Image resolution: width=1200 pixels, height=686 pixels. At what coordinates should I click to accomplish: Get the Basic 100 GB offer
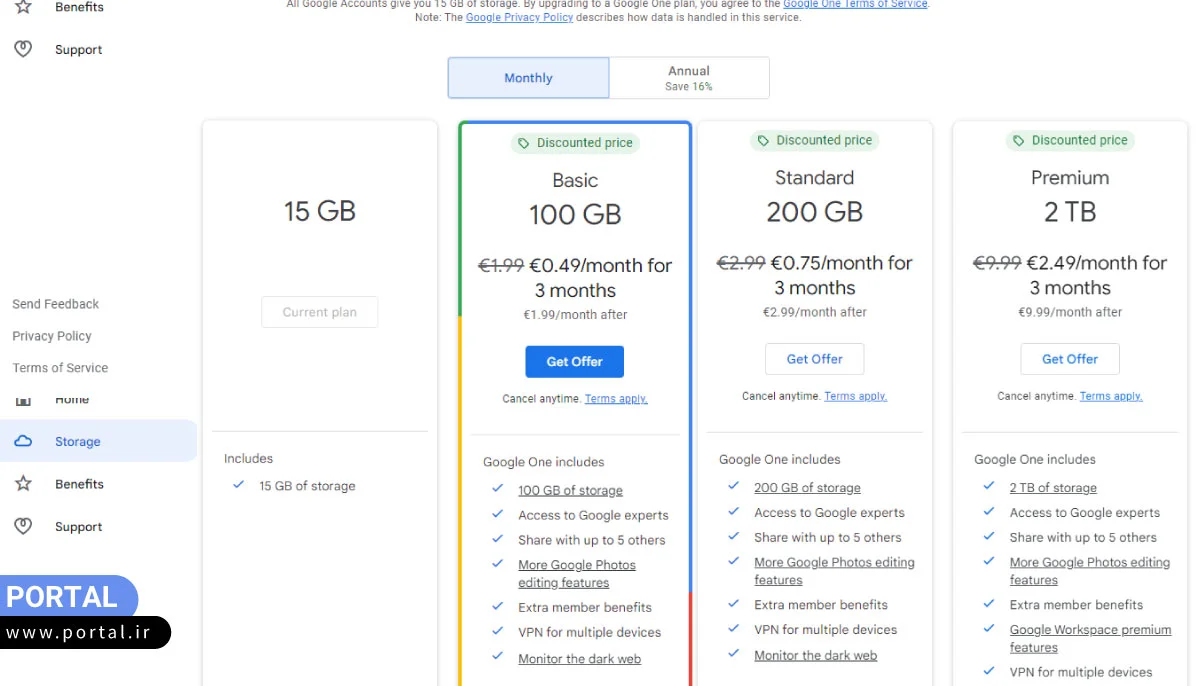[x=574, y=362]
